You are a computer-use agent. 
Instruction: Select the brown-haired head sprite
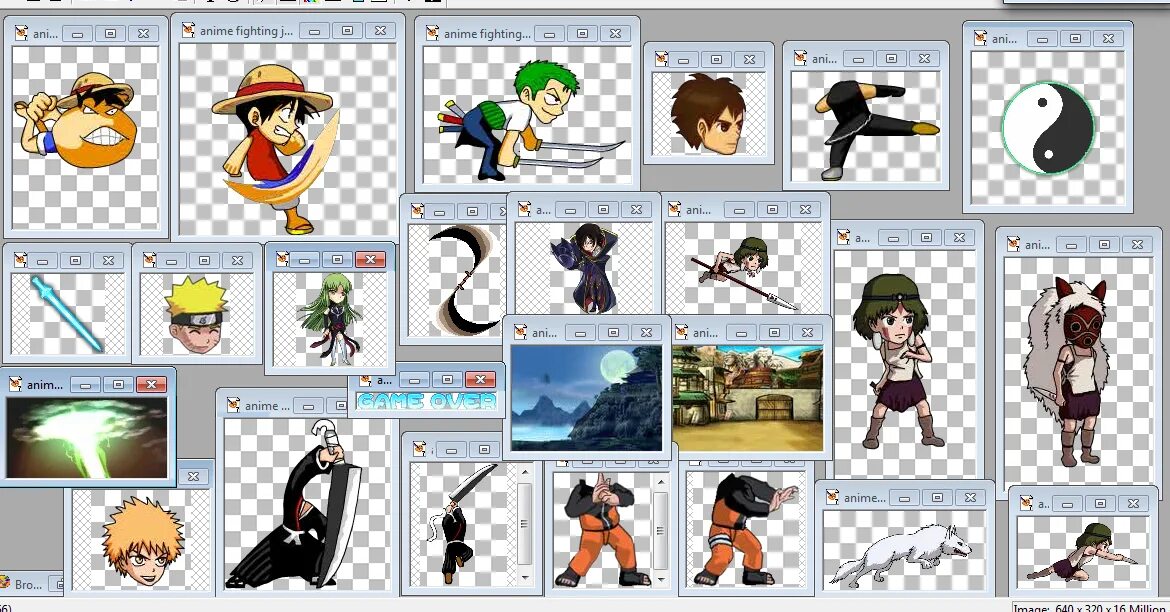pos(709,113)
